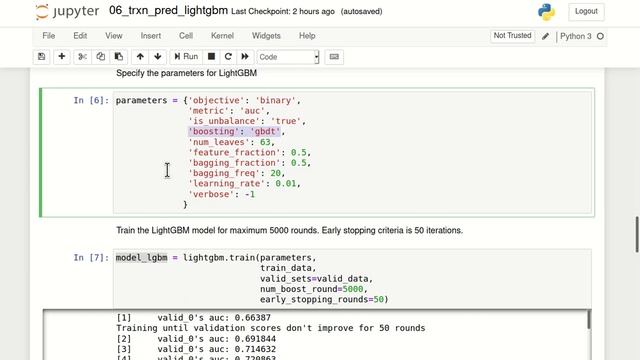
Task: Click the pencil edit mode indicator
Action: tap(545, 36)
